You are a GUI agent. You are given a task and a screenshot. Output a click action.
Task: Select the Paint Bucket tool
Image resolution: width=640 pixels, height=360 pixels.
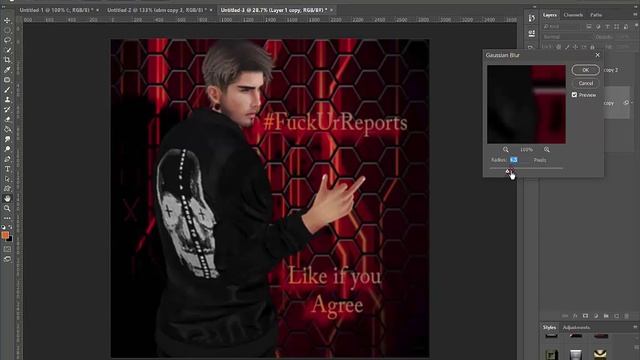tap(7, 129)
